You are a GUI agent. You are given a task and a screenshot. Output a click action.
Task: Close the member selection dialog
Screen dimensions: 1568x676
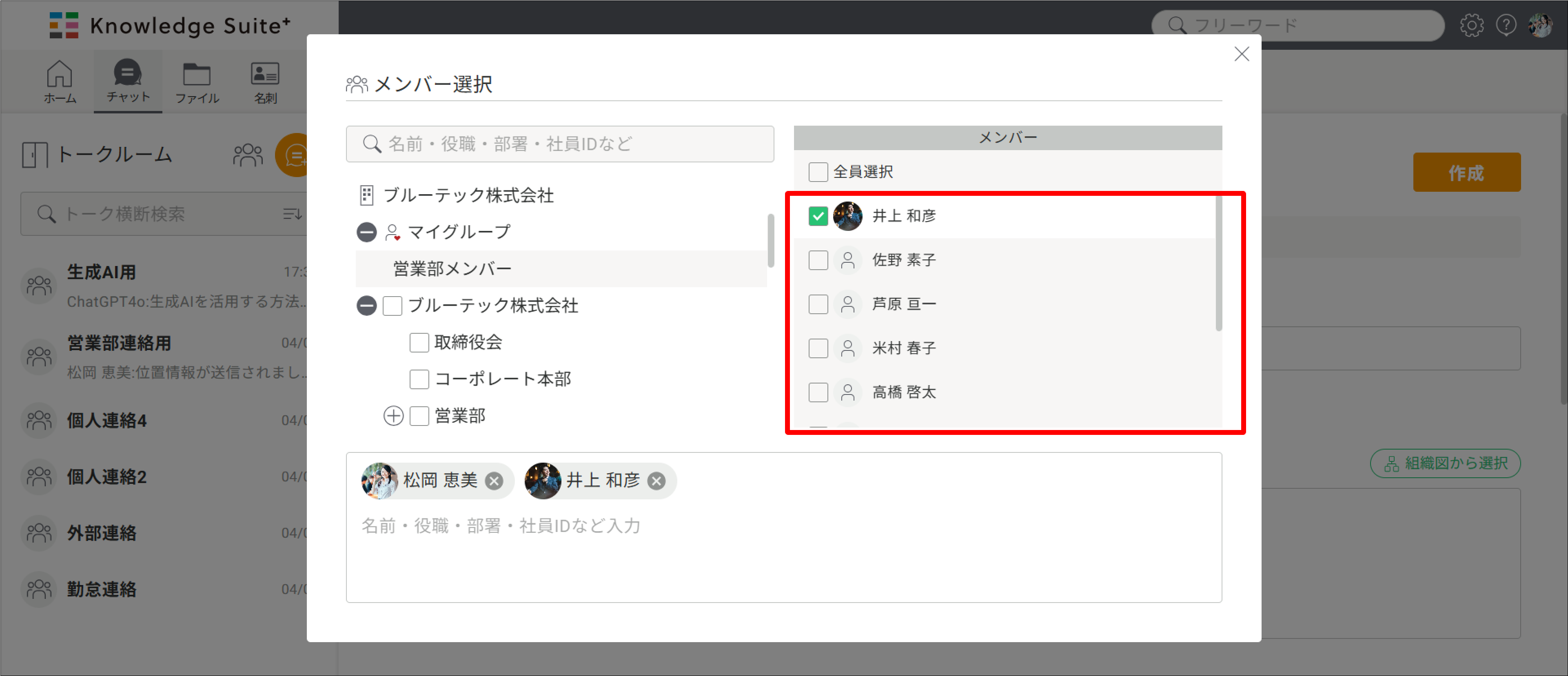pyautogui.click(x=1241, y=54)
